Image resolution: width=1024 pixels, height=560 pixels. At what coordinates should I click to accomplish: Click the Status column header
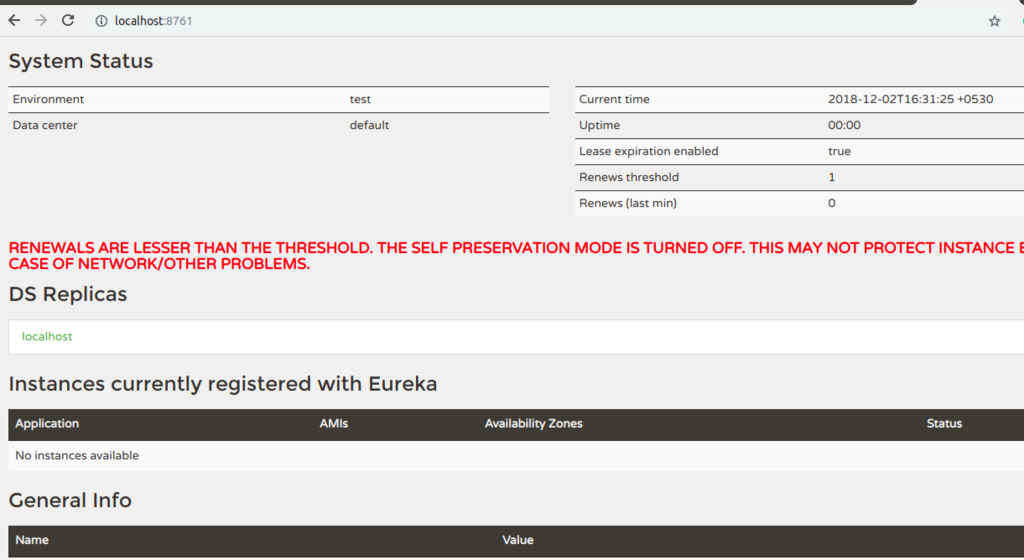pos(944,424)
